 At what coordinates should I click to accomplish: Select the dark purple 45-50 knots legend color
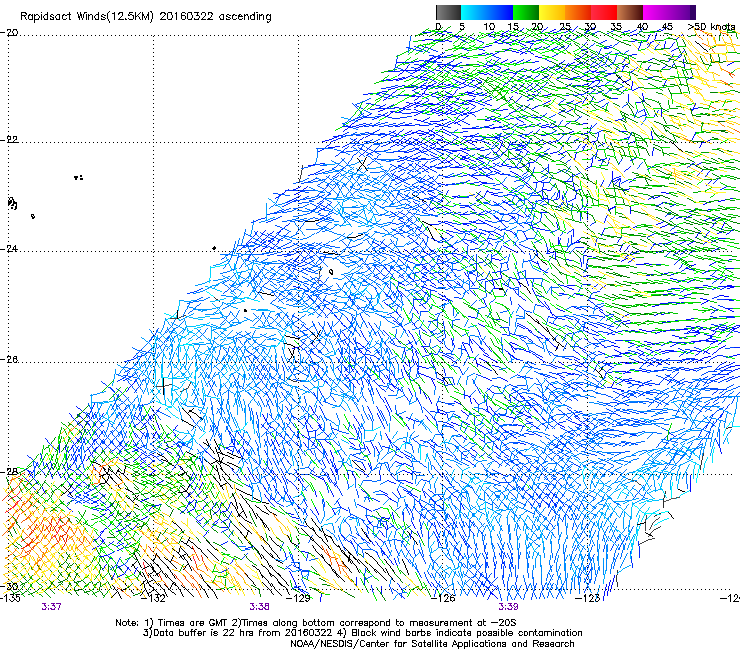[682, 12]
